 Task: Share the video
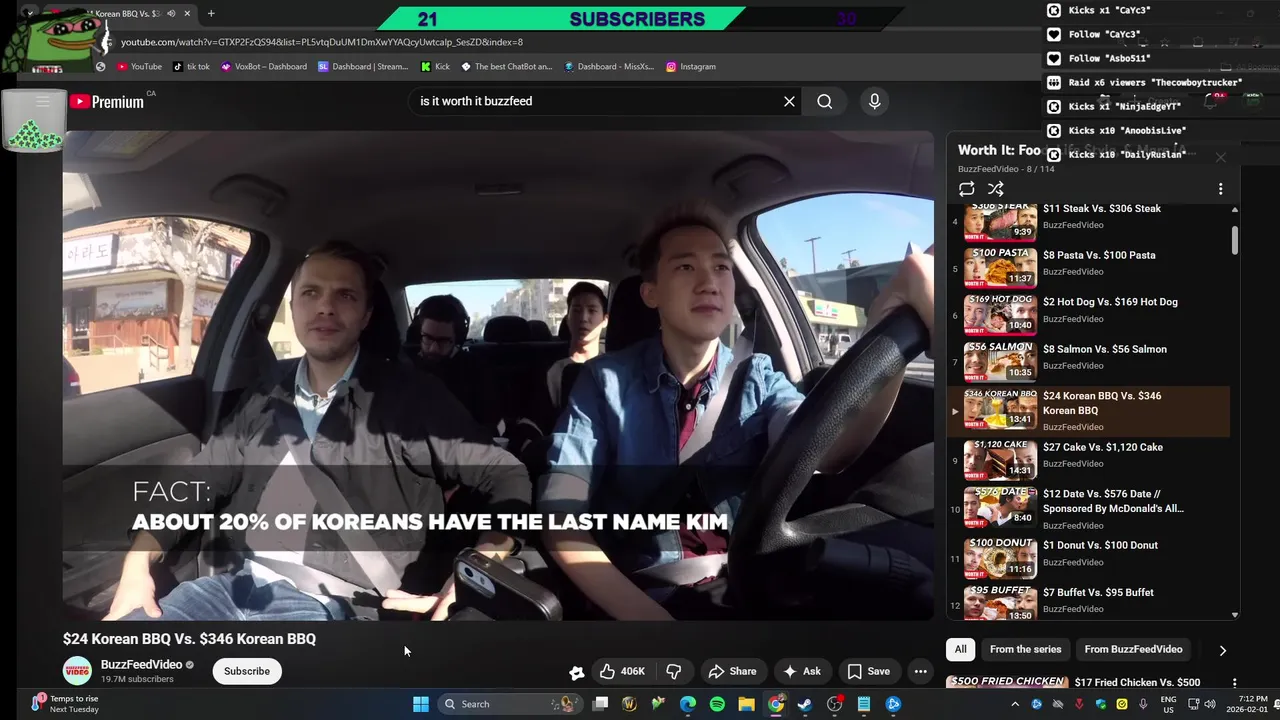coord(731,671)
